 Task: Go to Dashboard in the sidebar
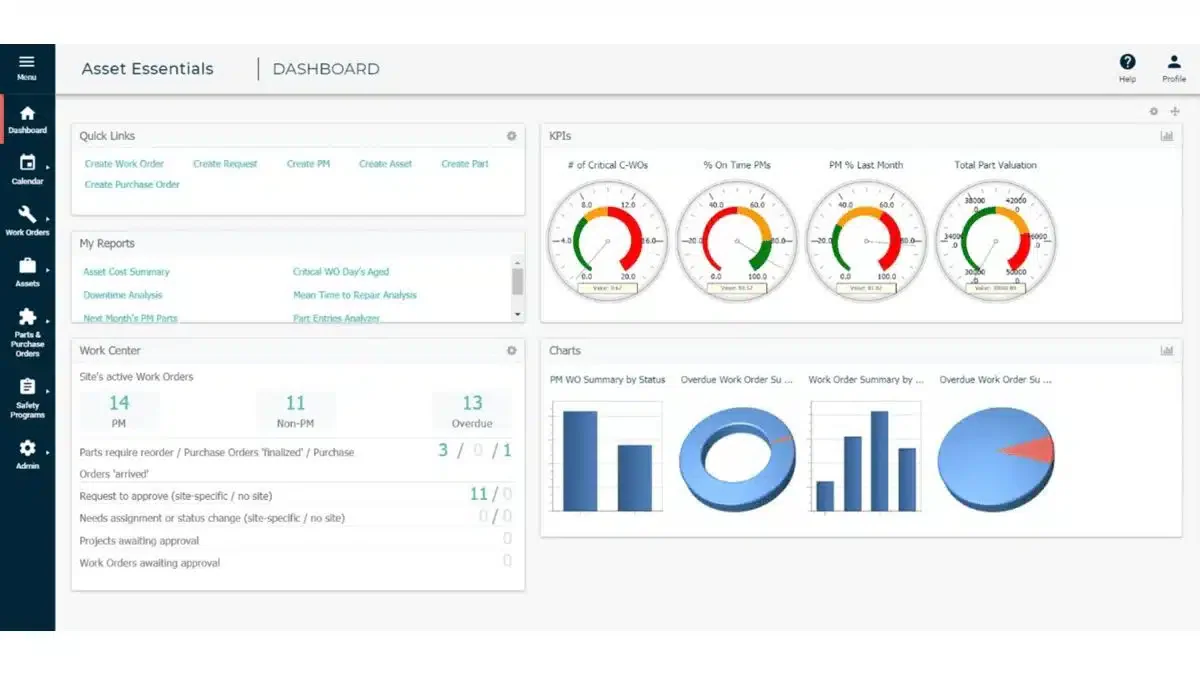point(27,120)
